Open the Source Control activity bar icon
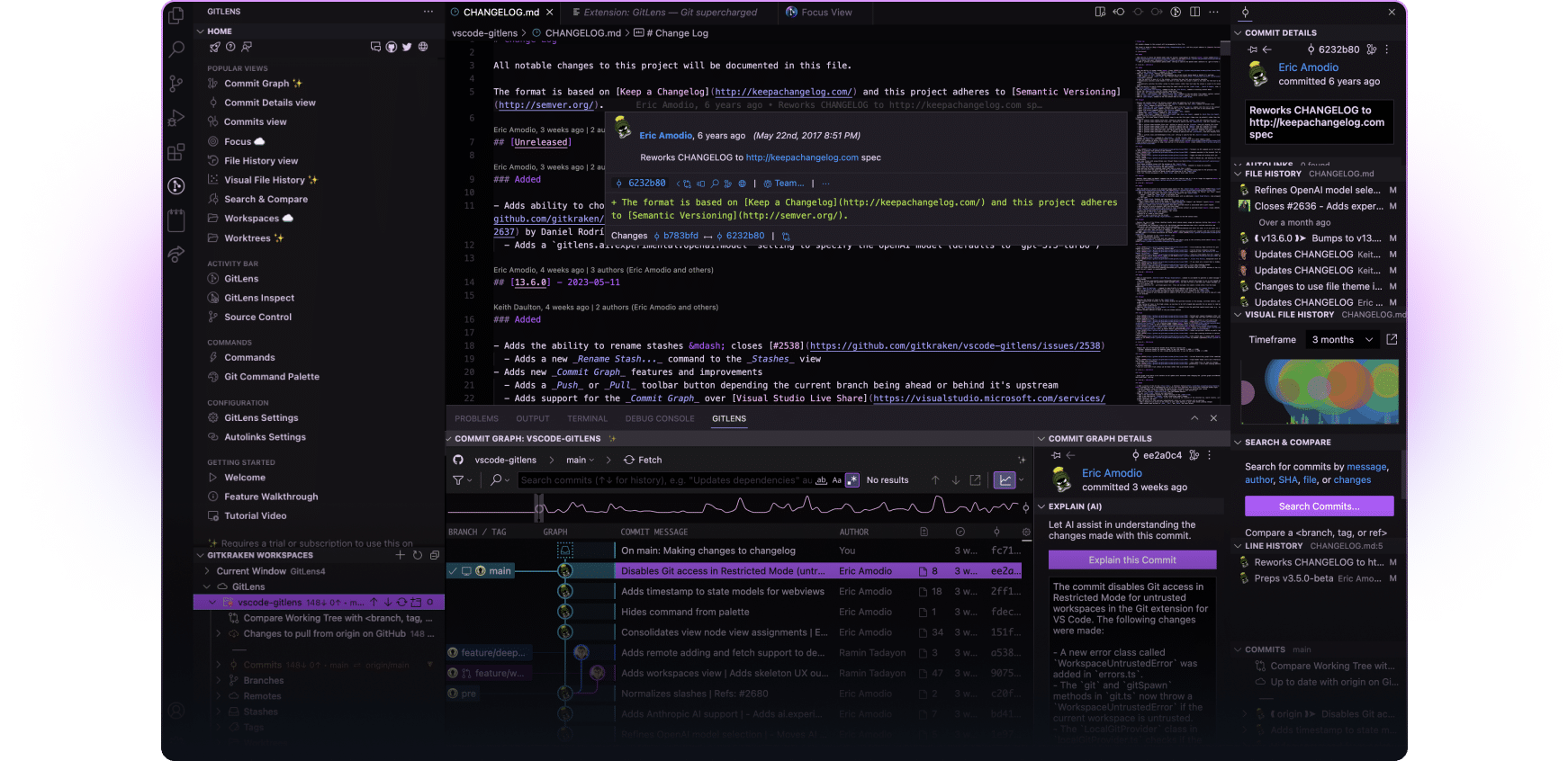 pos(176,84)
